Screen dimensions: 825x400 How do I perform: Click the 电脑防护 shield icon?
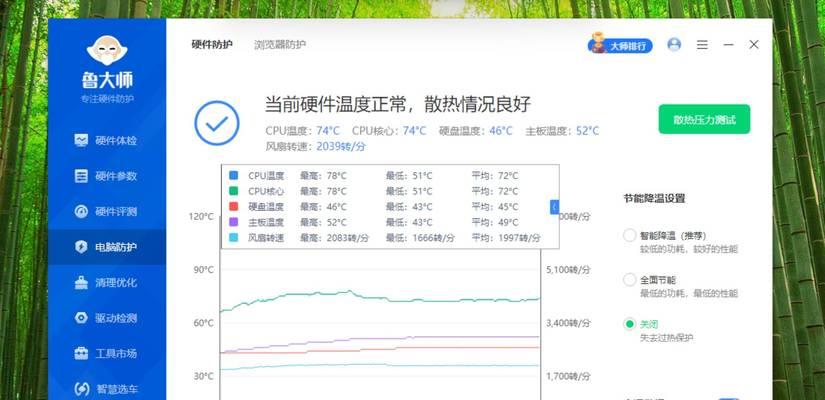click(x=81, y=247)
